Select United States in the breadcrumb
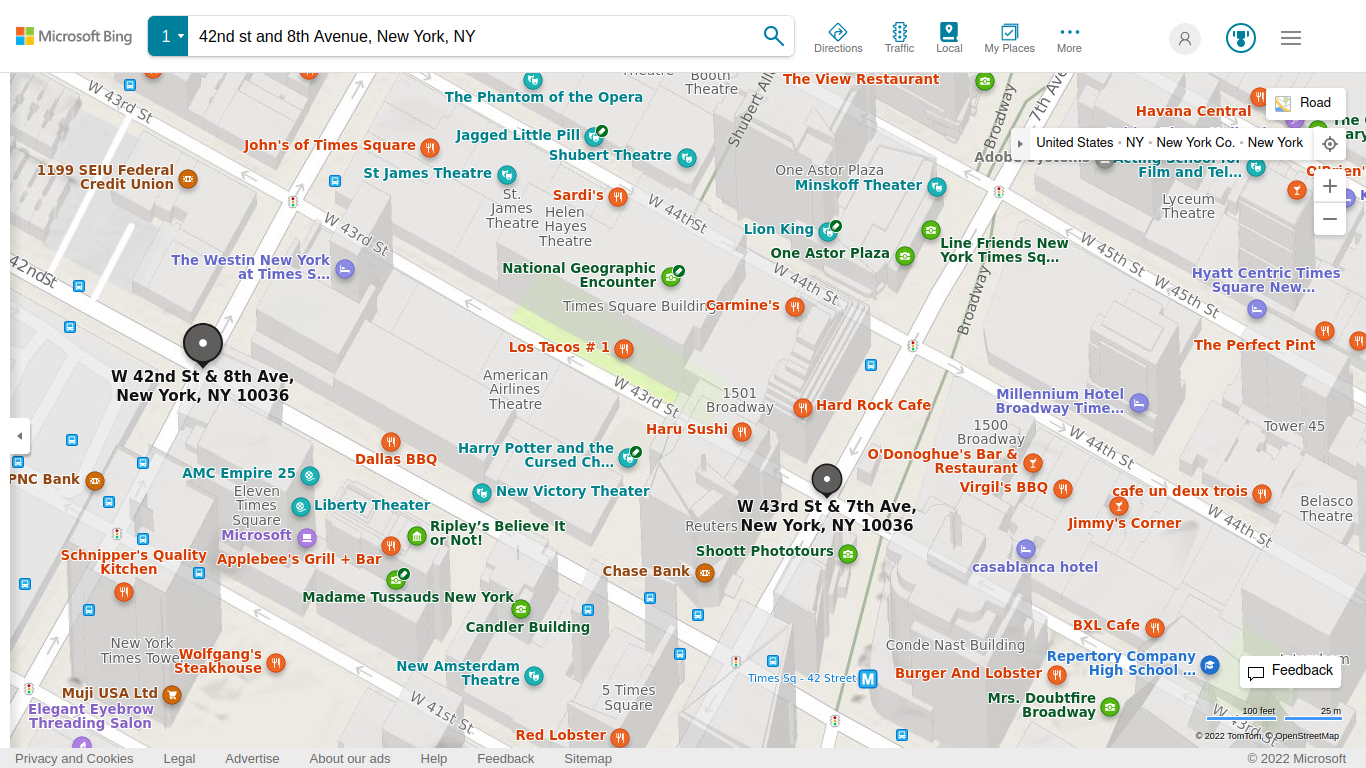 click(1075, 143)
